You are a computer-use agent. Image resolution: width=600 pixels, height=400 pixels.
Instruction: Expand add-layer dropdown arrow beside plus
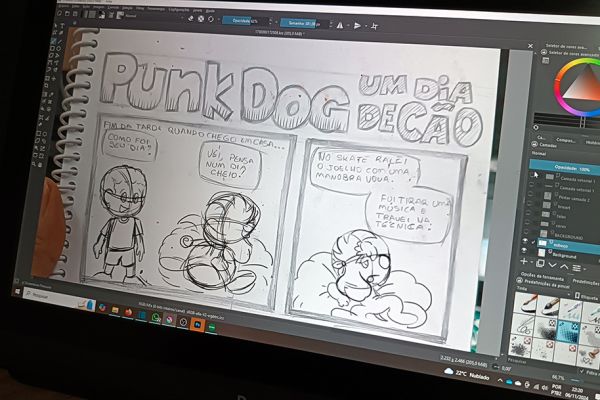[x=532, y=262]
